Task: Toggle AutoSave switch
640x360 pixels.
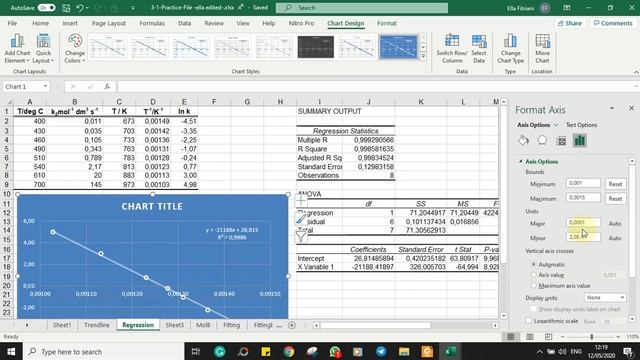Action: (47, 8)
